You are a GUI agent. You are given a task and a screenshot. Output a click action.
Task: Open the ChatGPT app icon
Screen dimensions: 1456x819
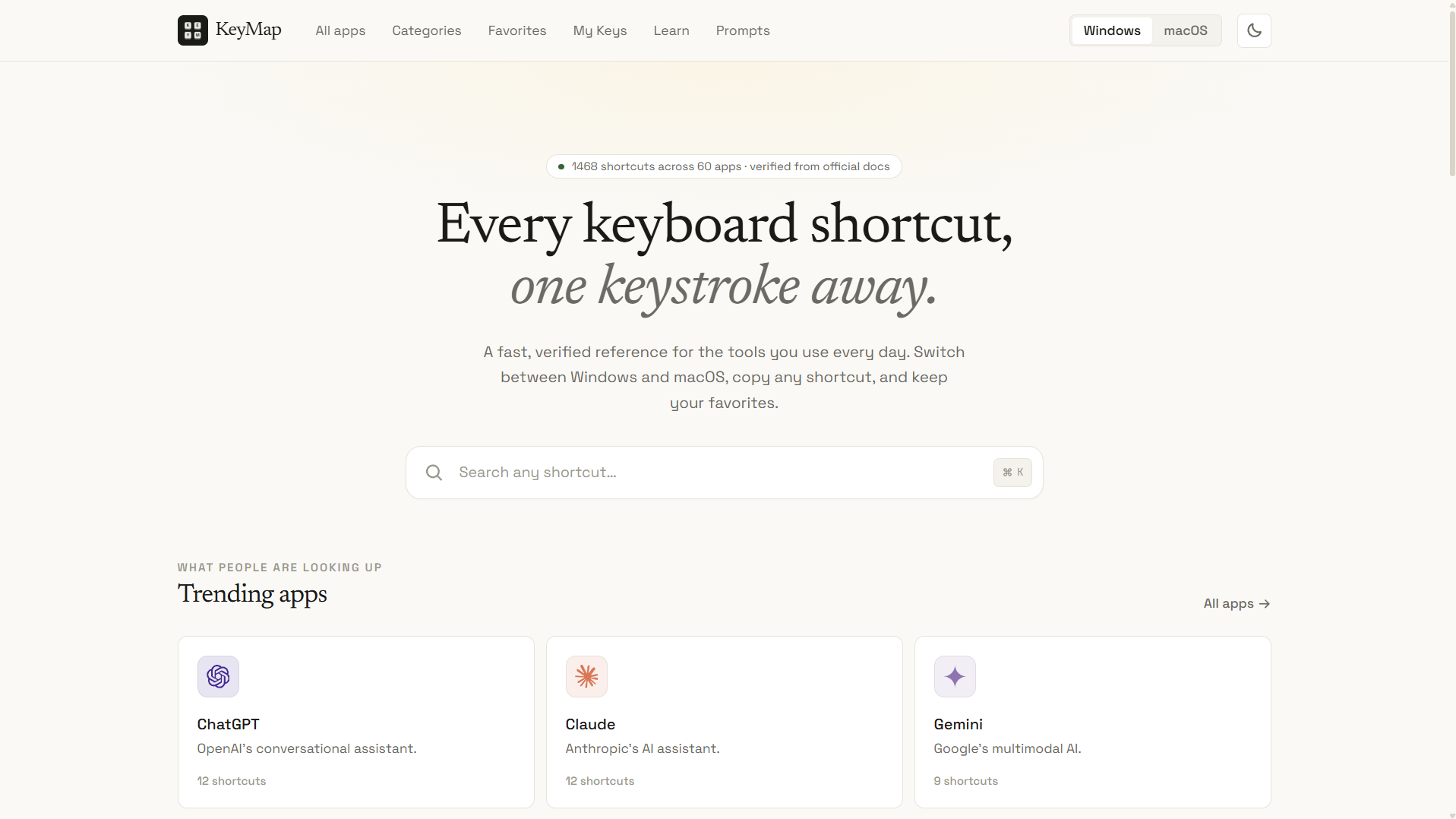tap(218, 676)
